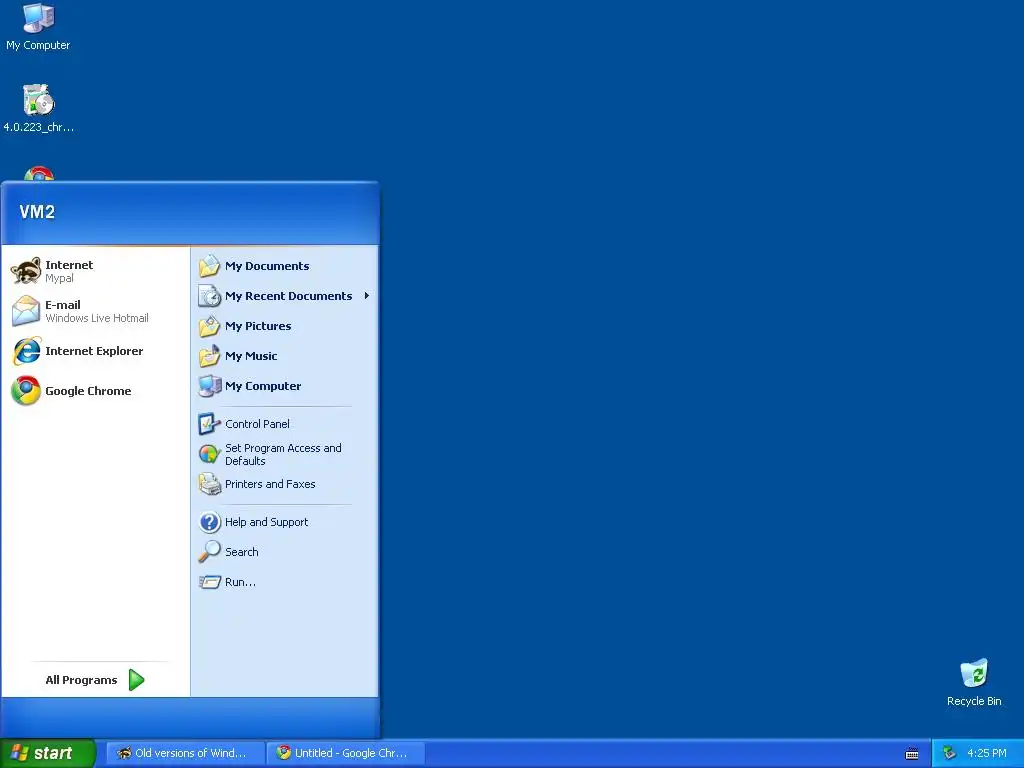
Task: Select My Pictures menu entry text
Action: 258,326
